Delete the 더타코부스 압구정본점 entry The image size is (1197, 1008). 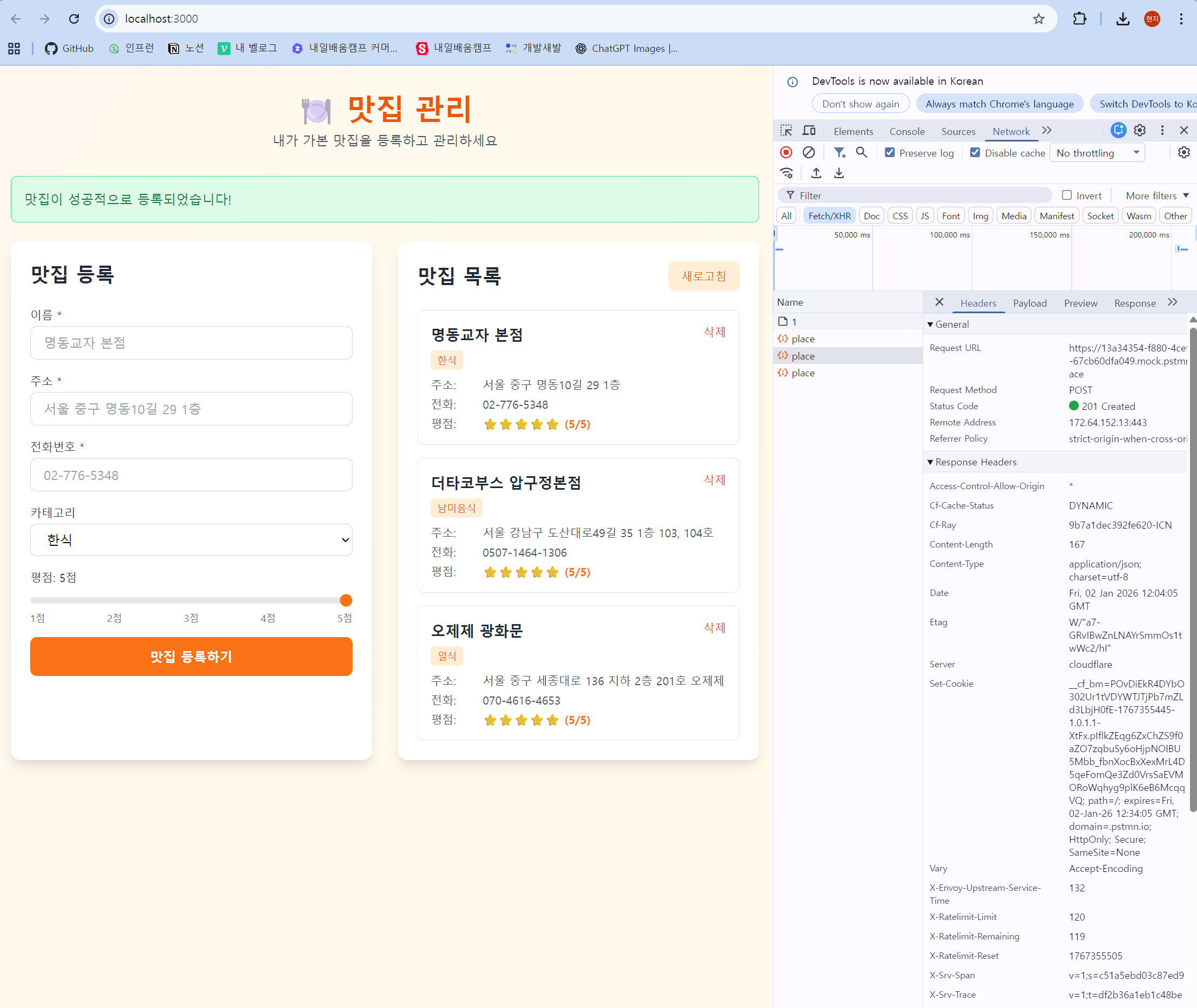[x=714, y=480]
